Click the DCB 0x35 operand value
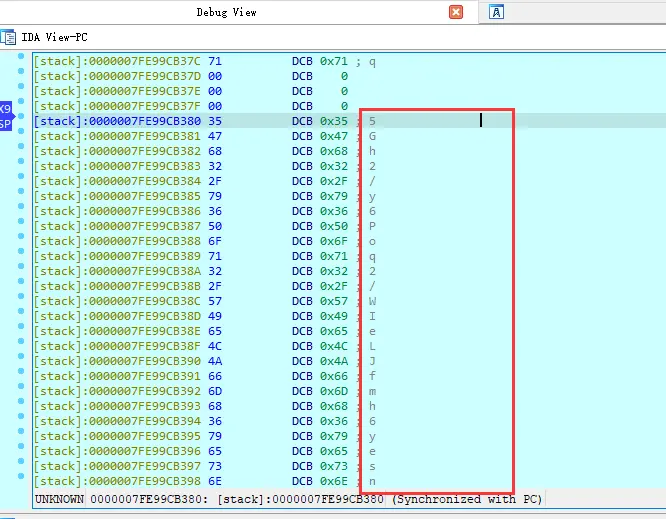The width and height of the screenshot is (666, 519). [334, 121]
